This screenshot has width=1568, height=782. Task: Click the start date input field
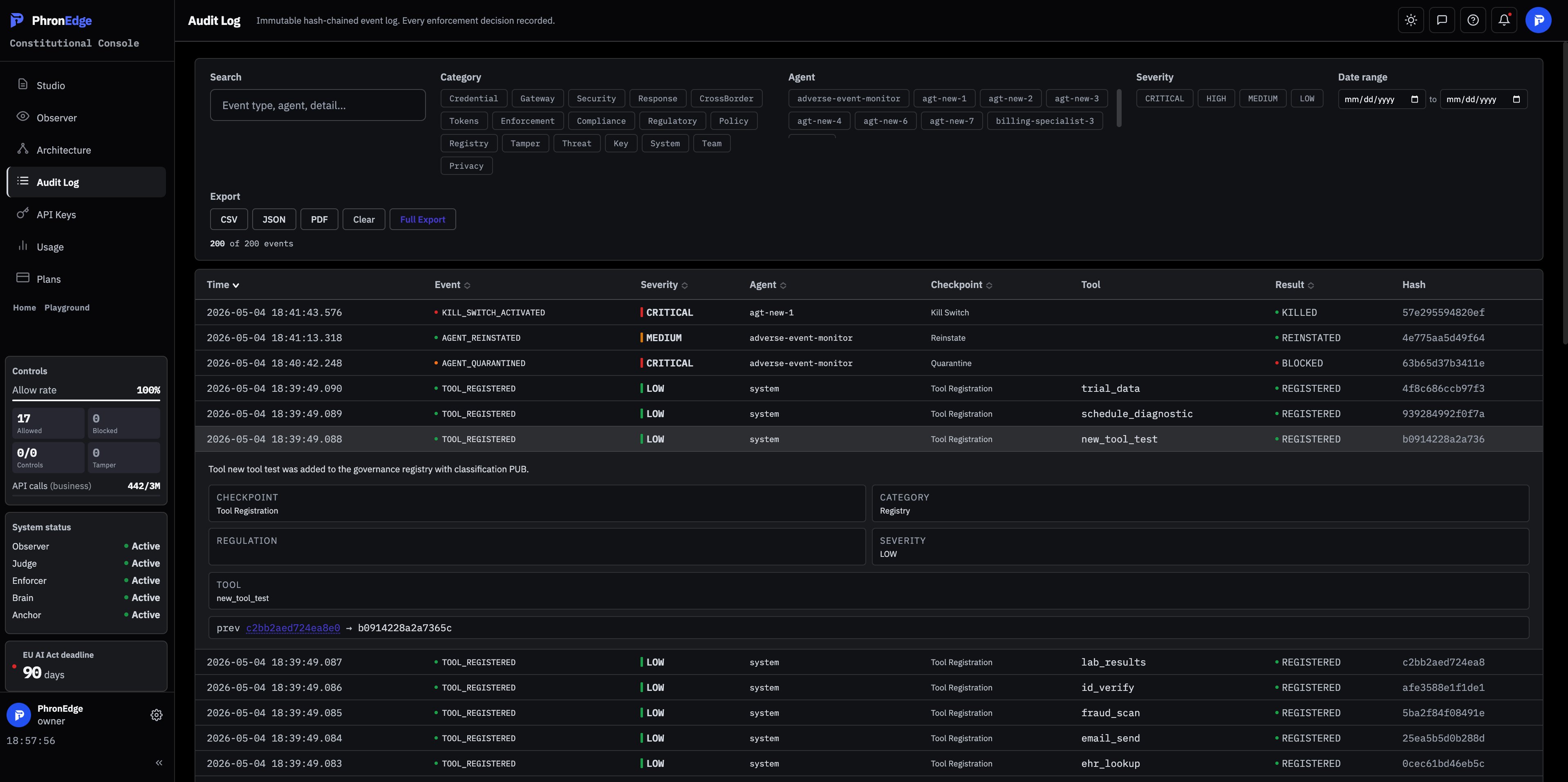click(x=1381, y=99)
